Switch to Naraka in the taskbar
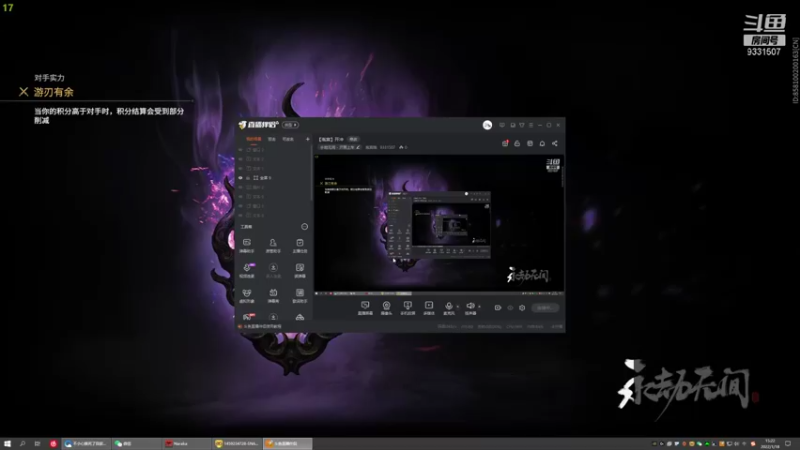The width and height of the screenshot is (800, 450). (186, 444)
